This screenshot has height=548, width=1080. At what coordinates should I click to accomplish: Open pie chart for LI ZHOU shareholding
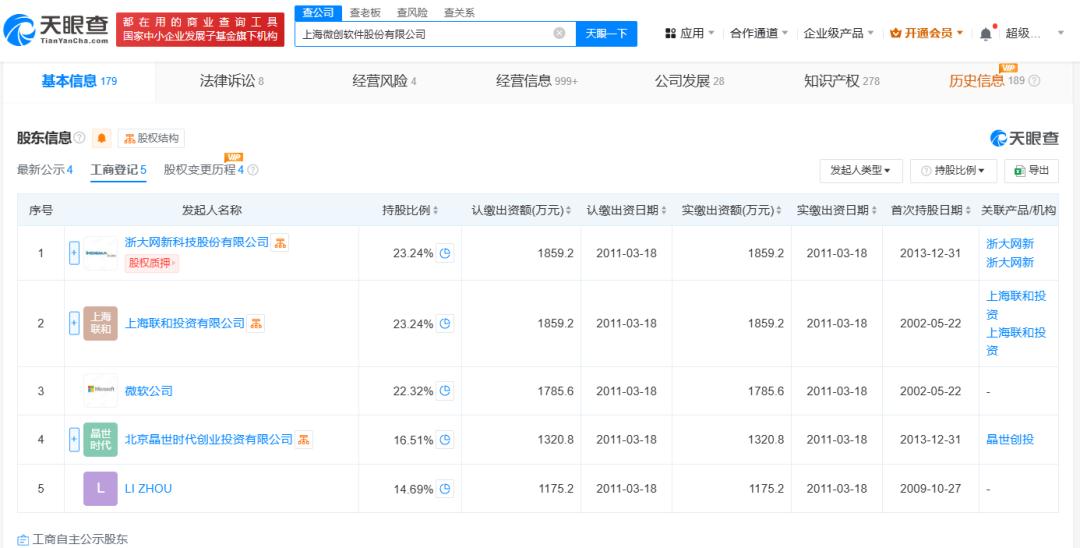pyautogui.click(x=445, y=489)
